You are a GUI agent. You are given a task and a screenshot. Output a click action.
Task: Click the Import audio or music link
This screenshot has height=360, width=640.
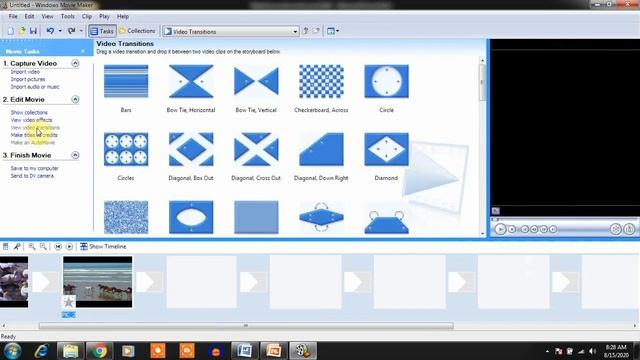coord(35,87)
